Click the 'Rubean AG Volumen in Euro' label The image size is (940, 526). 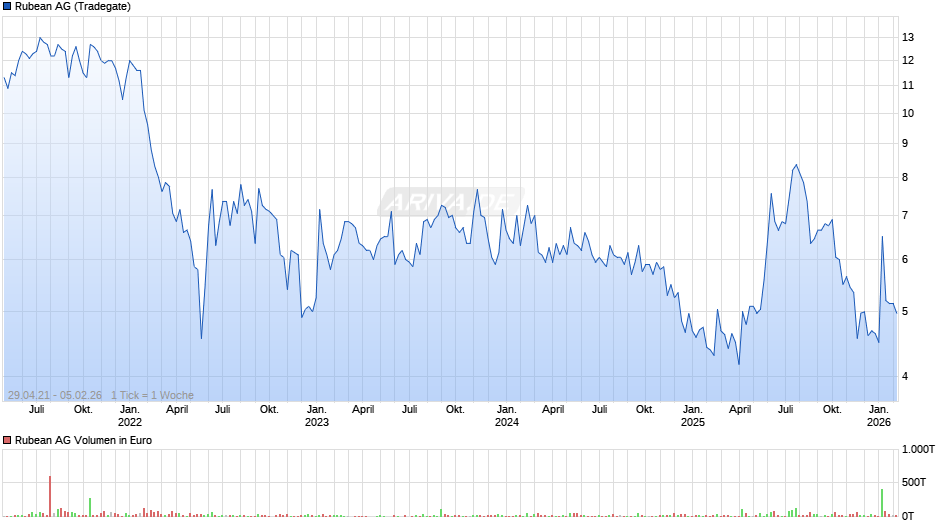(83, 440)
